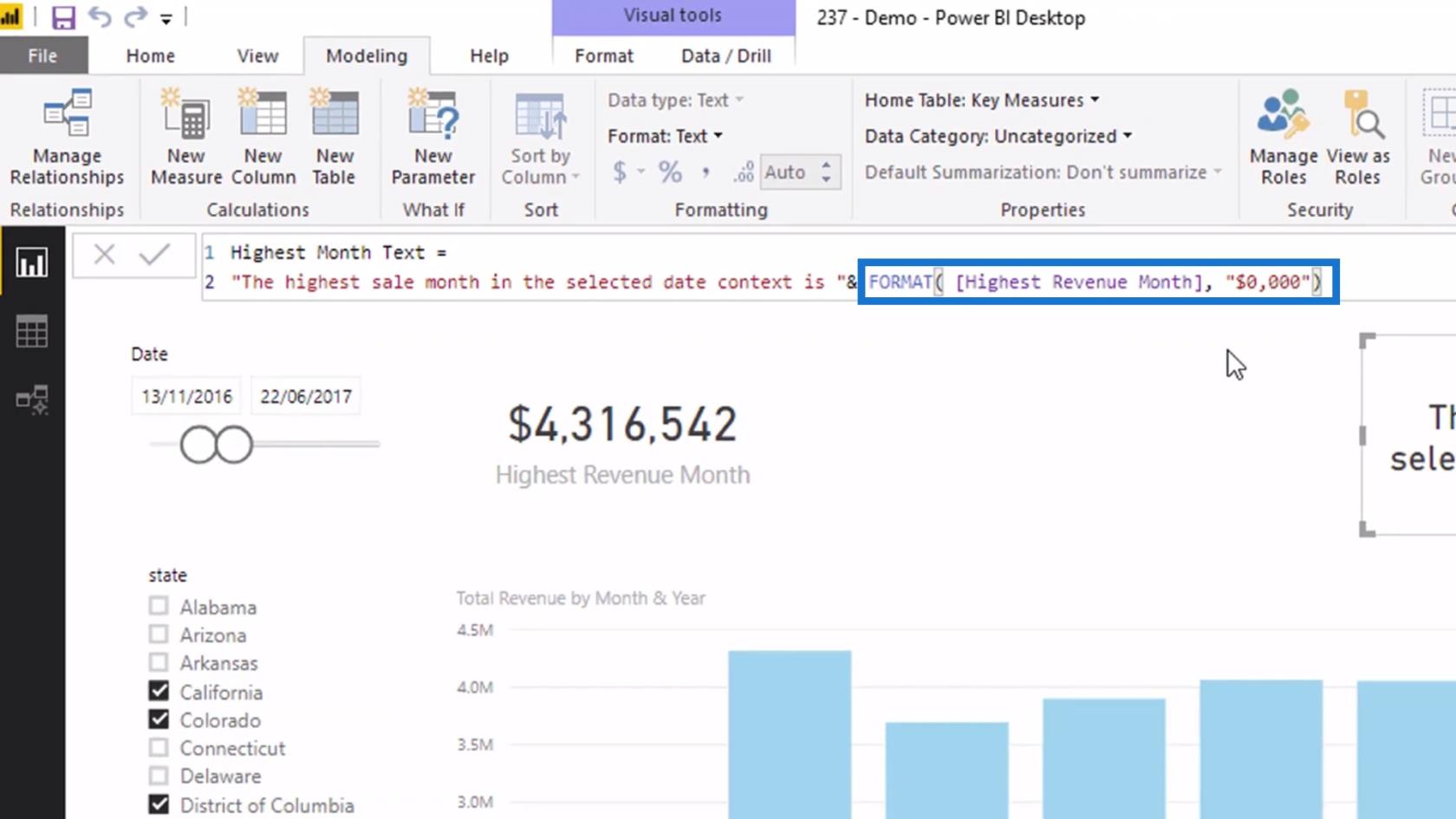Open the Data / Drill tab
The image size is (1456, 819).
[x=726, y=55]
